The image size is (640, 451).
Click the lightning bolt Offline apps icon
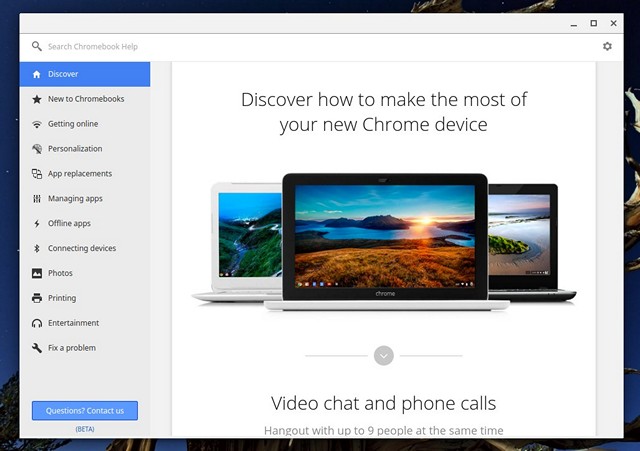(x=37, y=224)
